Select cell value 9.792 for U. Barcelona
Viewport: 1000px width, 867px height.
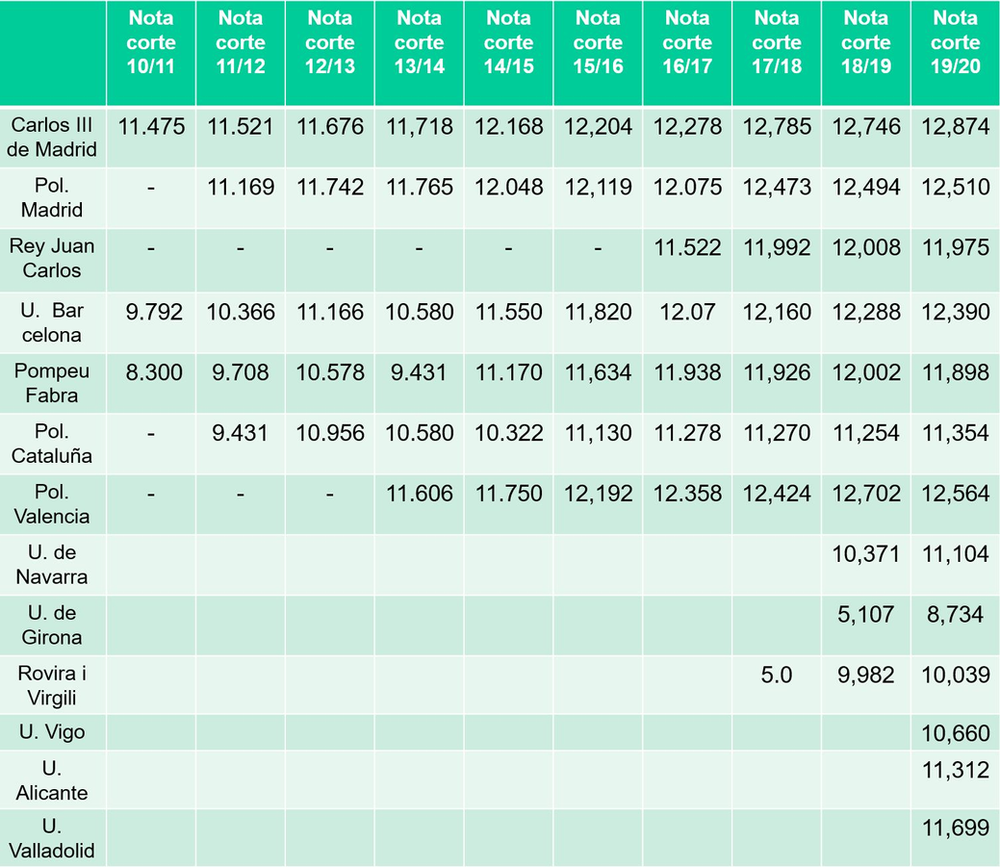coord(154,313)
